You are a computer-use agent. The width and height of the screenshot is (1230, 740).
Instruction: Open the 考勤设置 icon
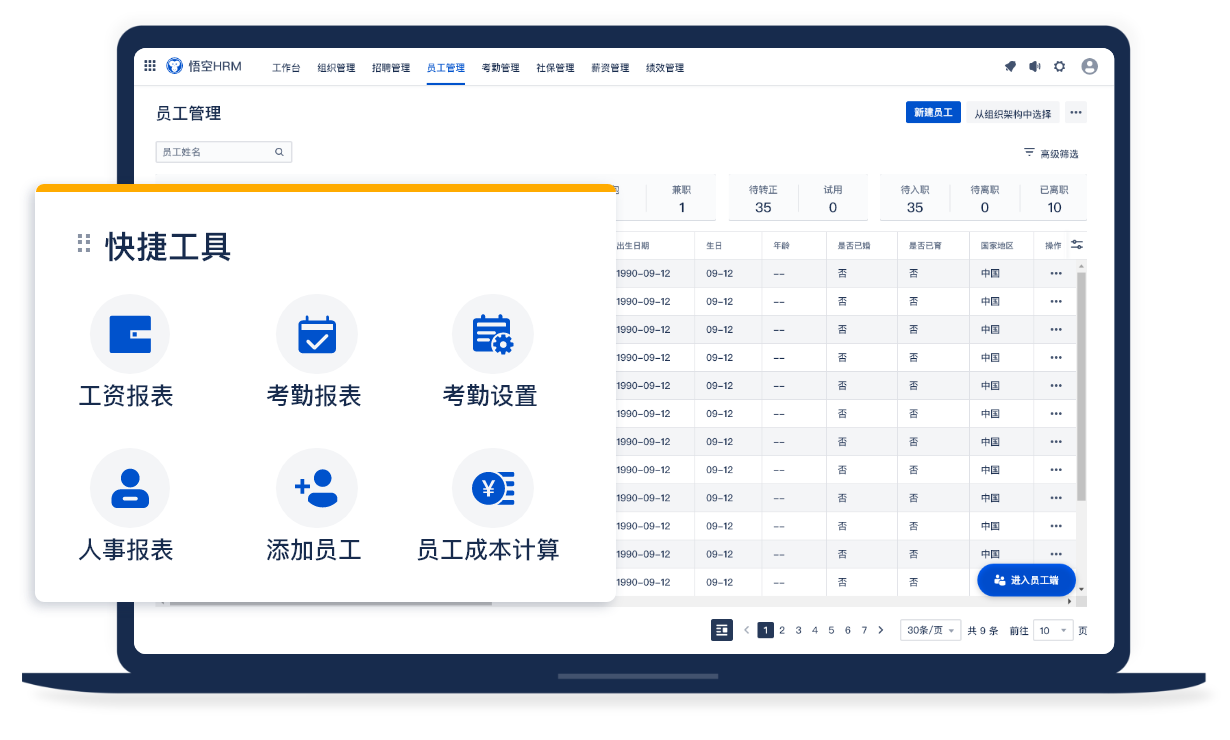click(x=492, y=334)
